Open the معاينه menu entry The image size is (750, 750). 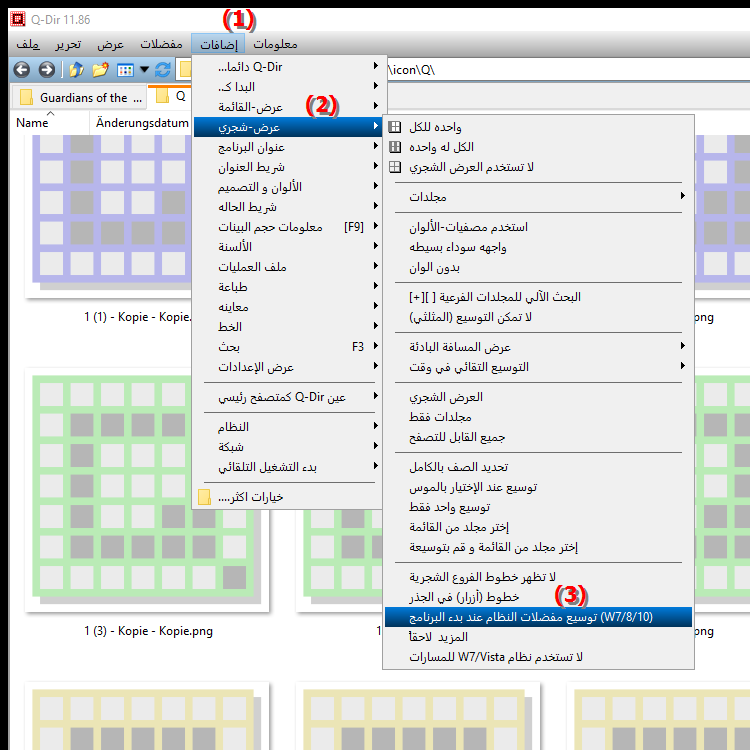point(287,307)
